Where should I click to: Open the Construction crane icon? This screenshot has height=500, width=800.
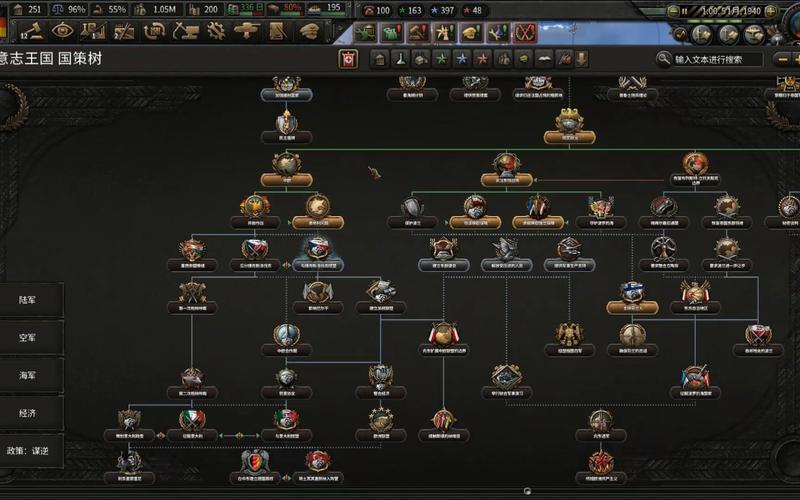(x=185, y=31)
